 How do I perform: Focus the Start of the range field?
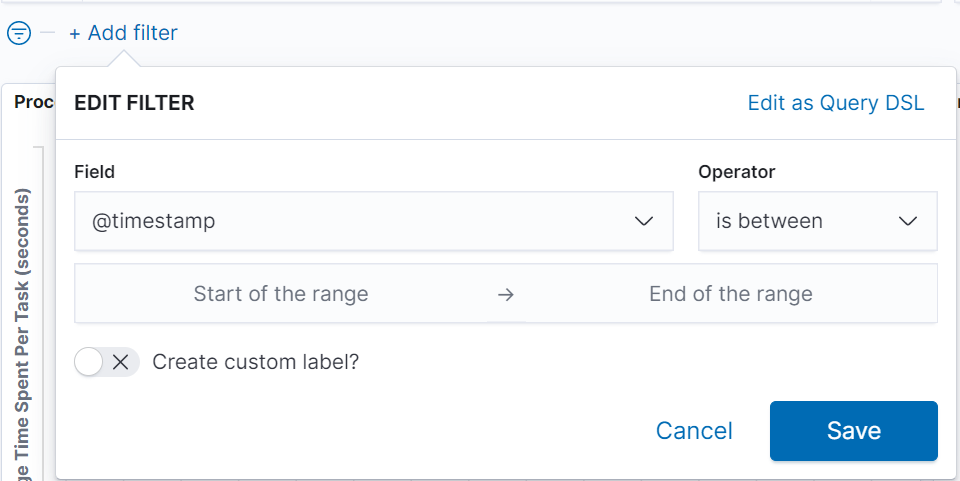281,294
